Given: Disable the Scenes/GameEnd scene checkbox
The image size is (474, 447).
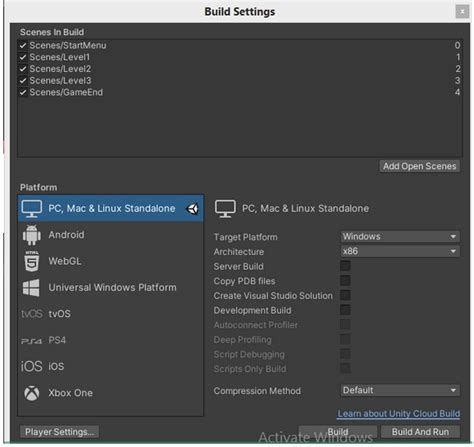Looking at the screenshot, I should coord(23,92).
